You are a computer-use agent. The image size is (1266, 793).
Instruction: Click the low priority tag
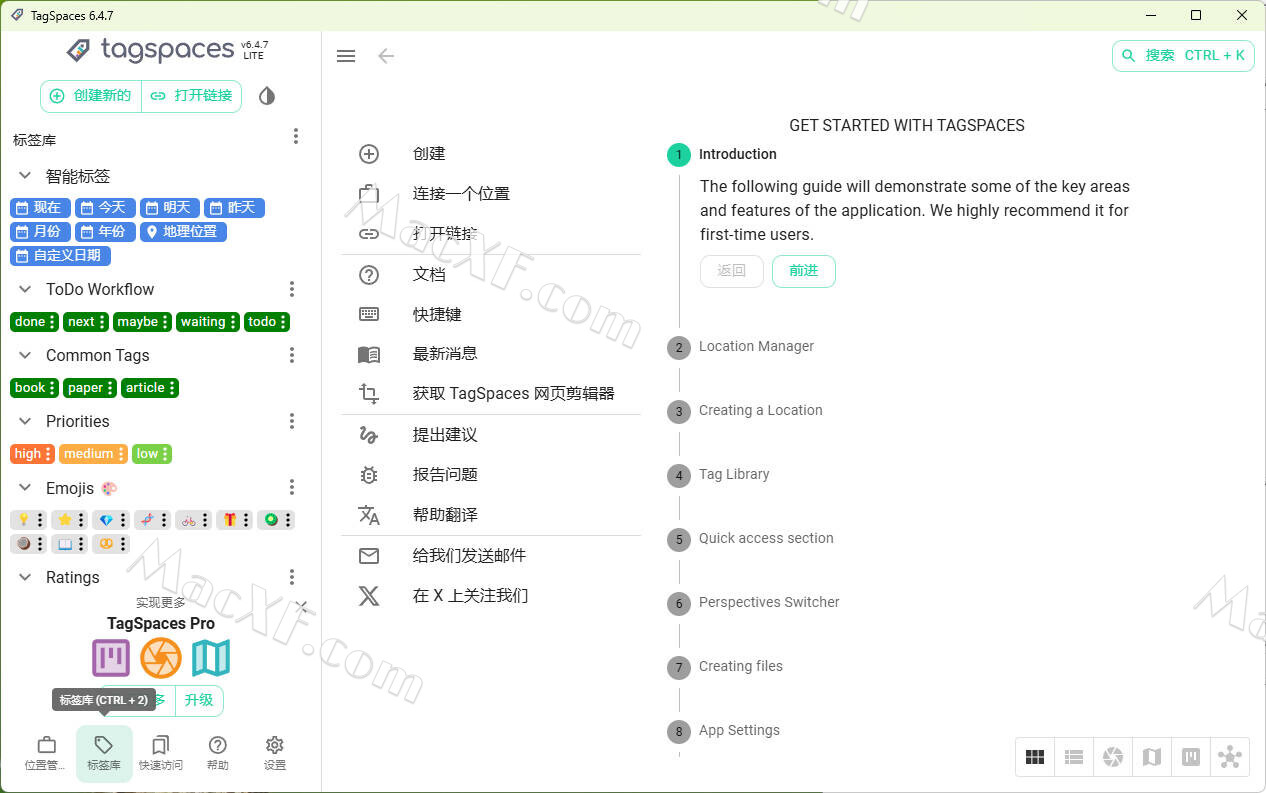(x=152, y=454)
